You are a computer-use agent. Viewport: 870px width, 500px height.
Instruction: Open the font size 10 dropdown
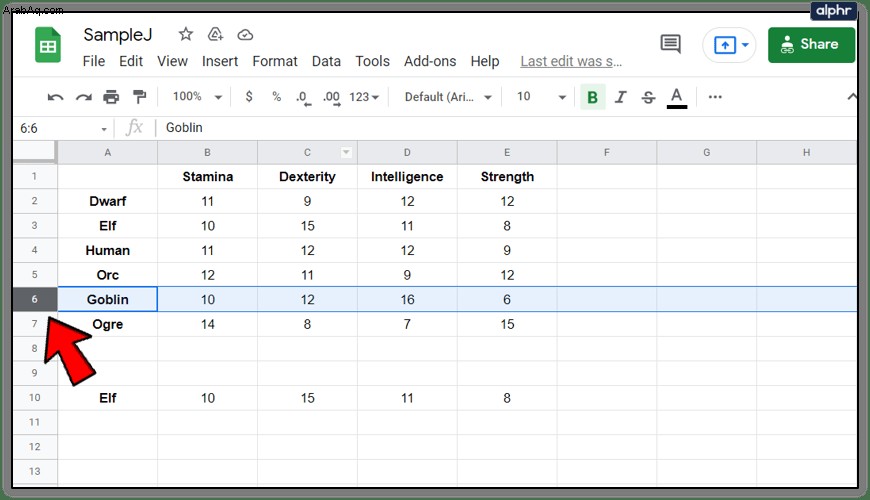pos(541,97)
